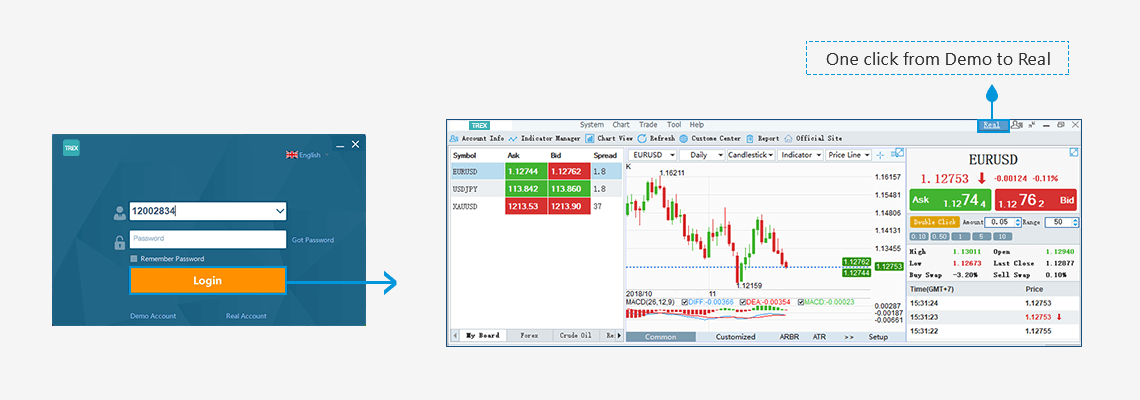Expand the EURUSD quote panel

click(1074, 153)
